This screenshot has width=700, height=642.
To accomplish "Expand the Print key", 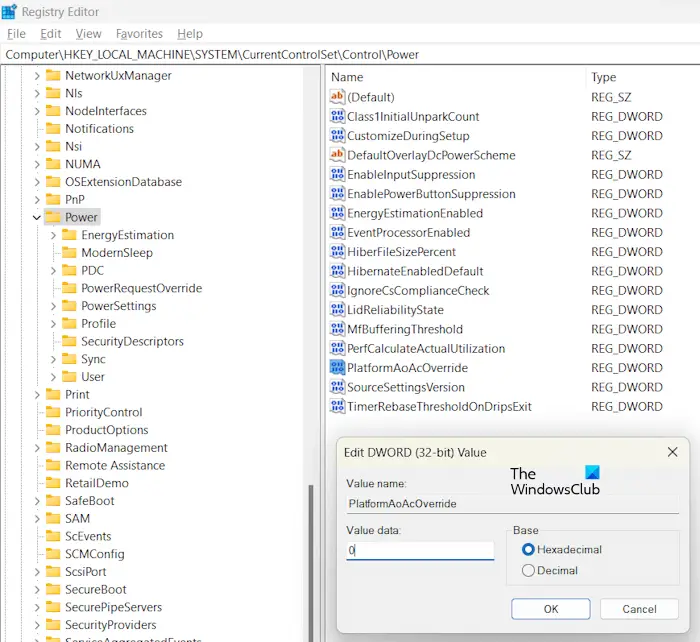I will pos(37,395).
